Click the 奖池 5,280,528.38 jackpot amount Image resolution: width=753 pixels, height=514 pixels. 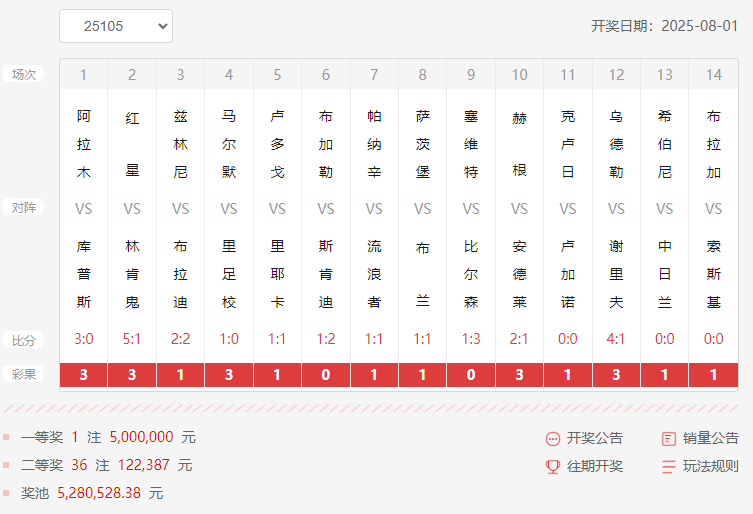[x=99, y=493]
